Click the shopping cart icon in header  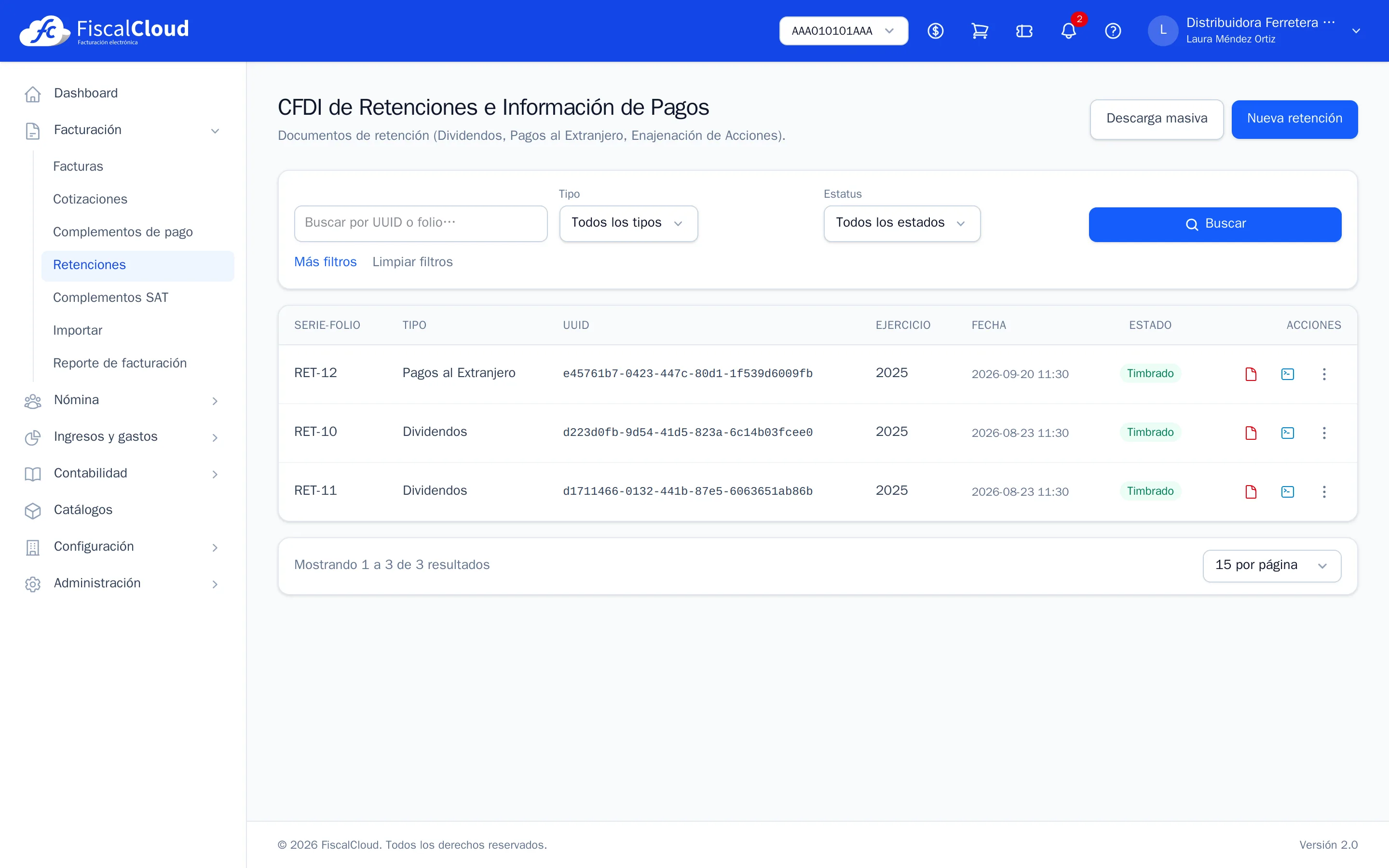pyautogui.click(x=980, y=31)
